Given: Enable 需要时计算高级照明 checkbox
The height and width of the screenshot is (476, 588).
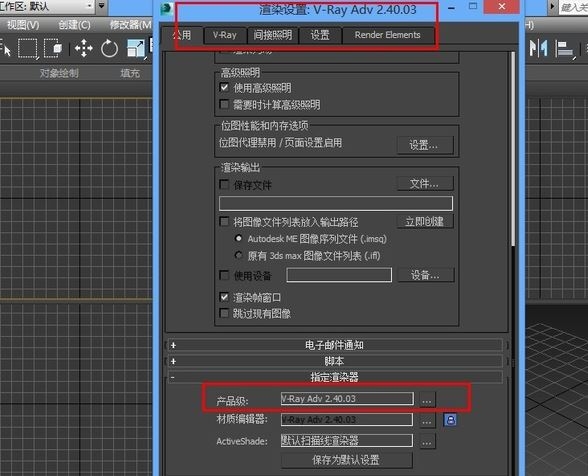Looking at the screenshot, I should tap(224, 104).
